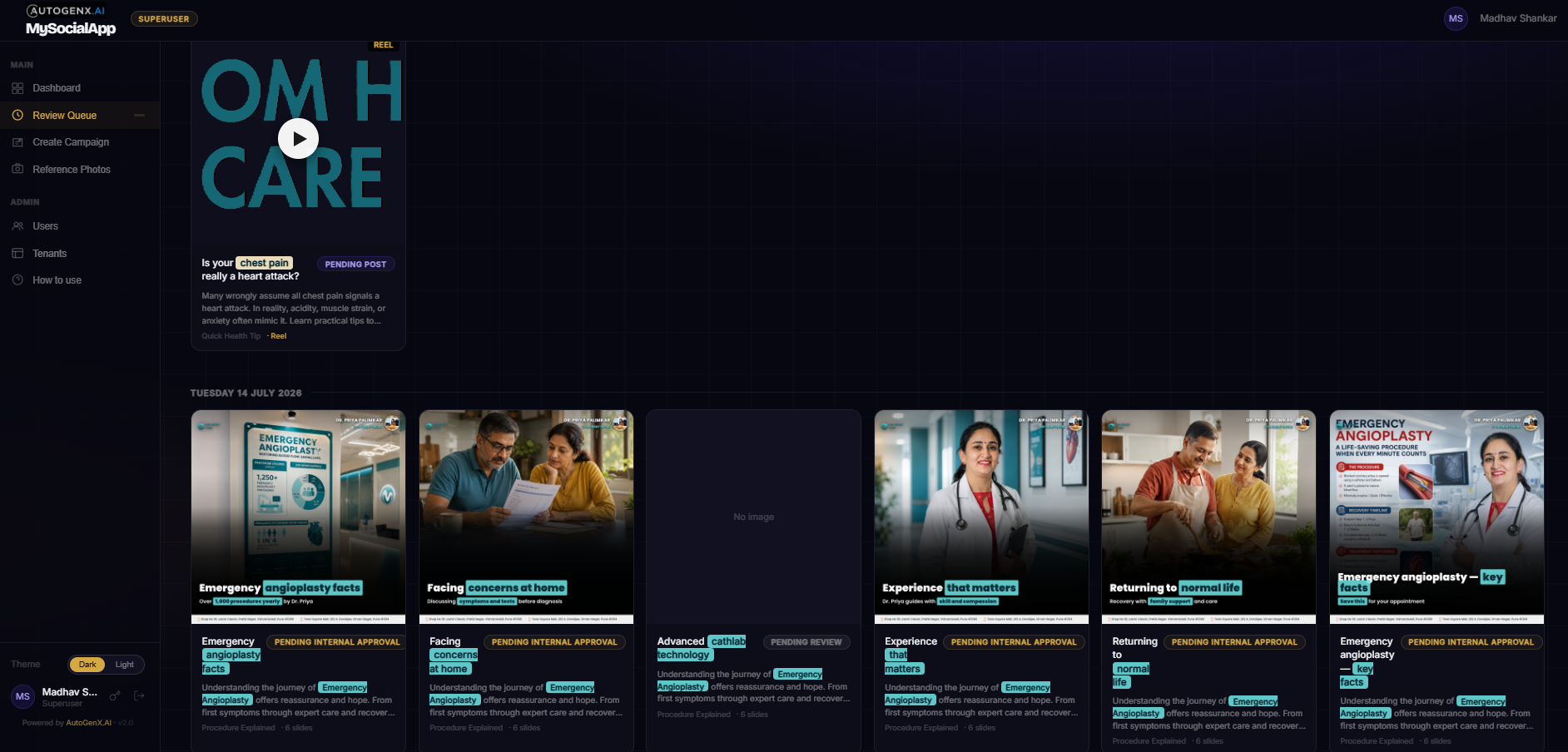Viewport: 1568px width, 752px height.
Task: Open the Tenants table icon
Action: point(17,254)
